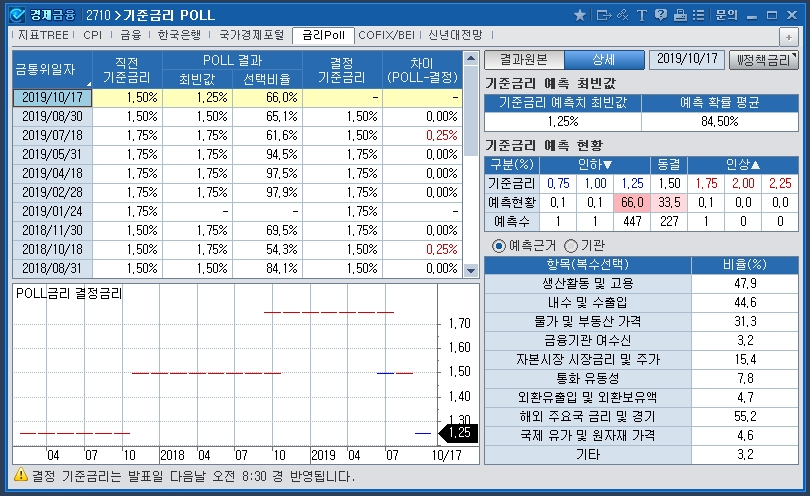Select the 2018/08/31 row date
Screen dimensions: 810x496
pos(52,269)
